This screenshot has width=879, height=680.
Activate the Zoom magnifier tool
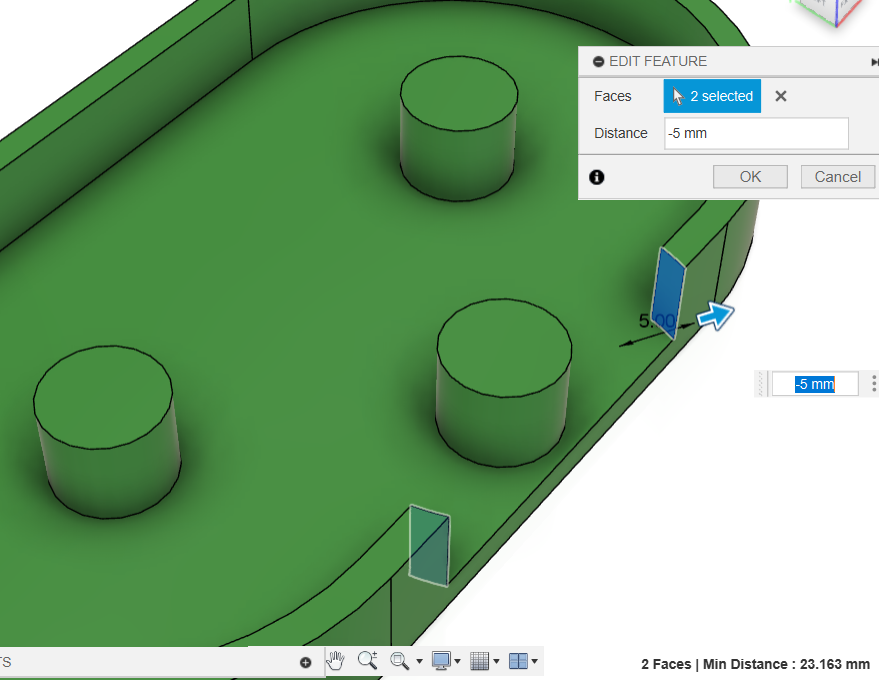tap(367, 660)
